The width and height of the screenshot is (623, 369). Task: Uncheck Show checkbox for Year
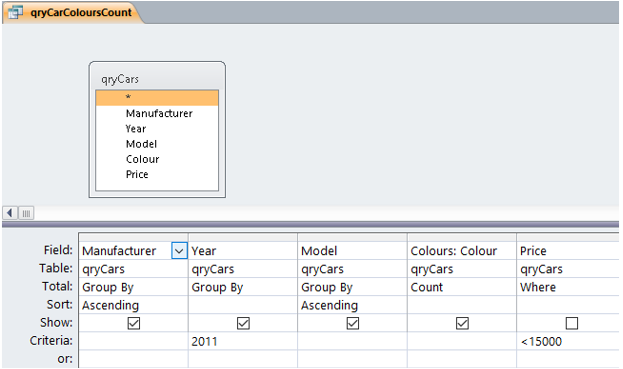tap(243, 323)
